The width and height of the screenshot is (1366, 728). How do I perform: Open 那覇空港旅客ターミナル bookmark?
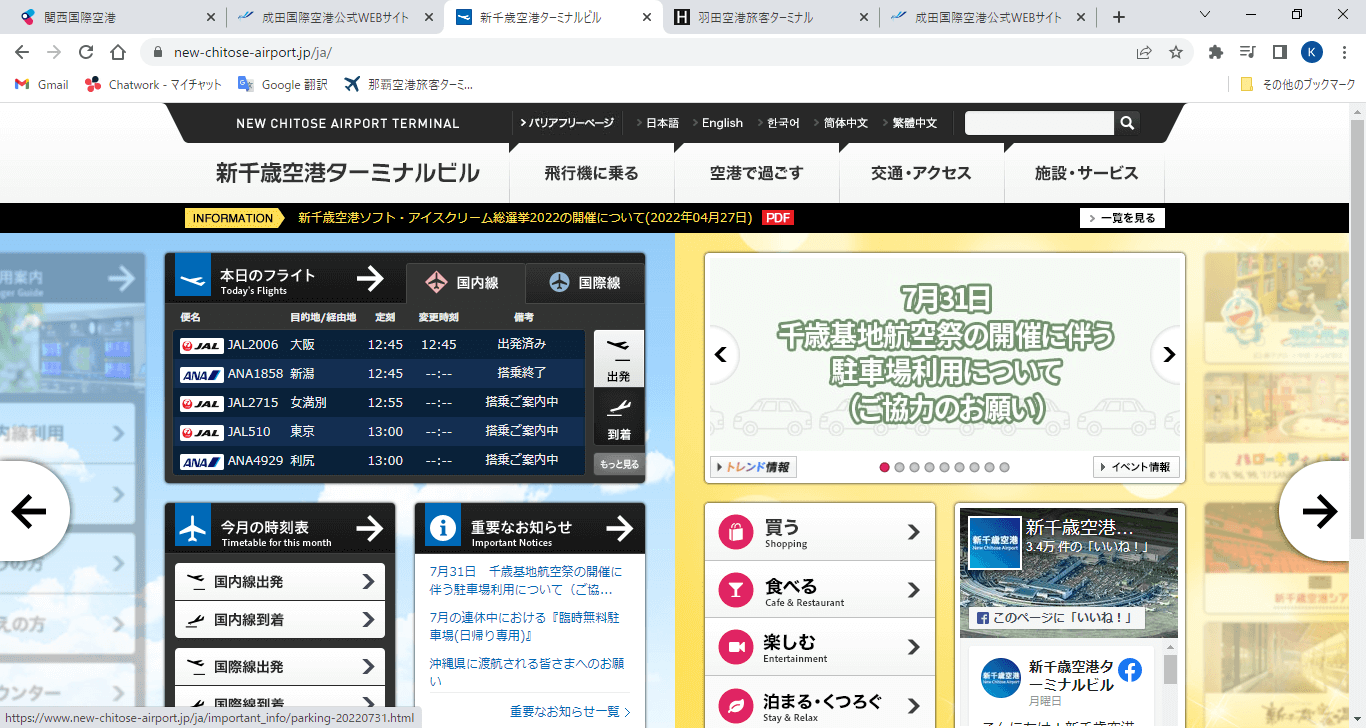pos(408,85)
